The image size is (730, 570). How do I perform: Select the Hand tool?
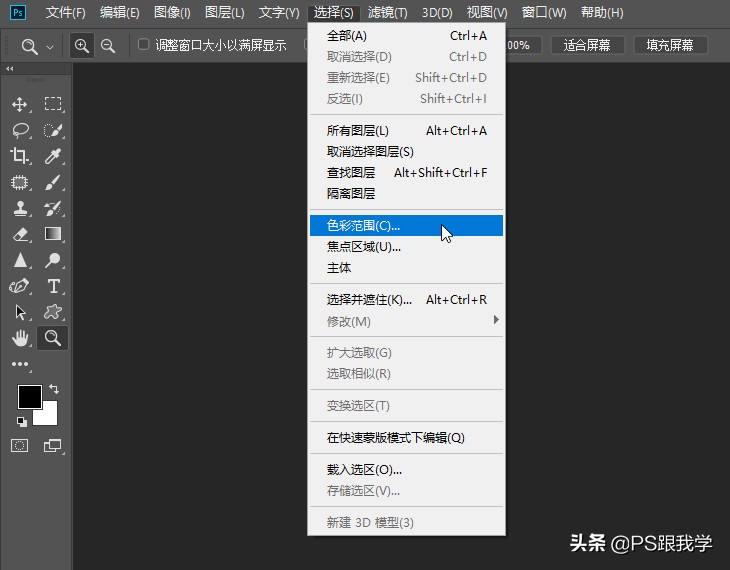pos(20,338)
